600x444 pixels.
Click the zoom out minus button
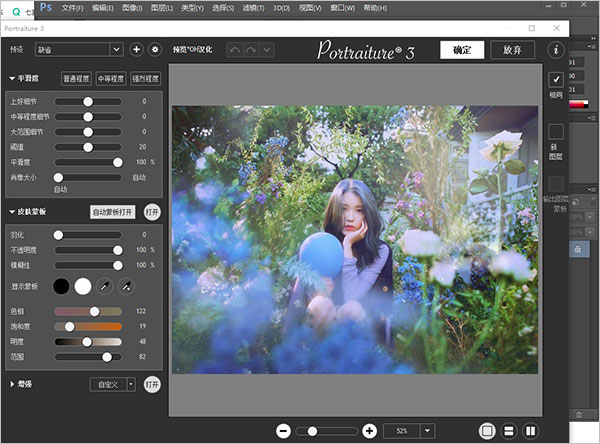283,430
